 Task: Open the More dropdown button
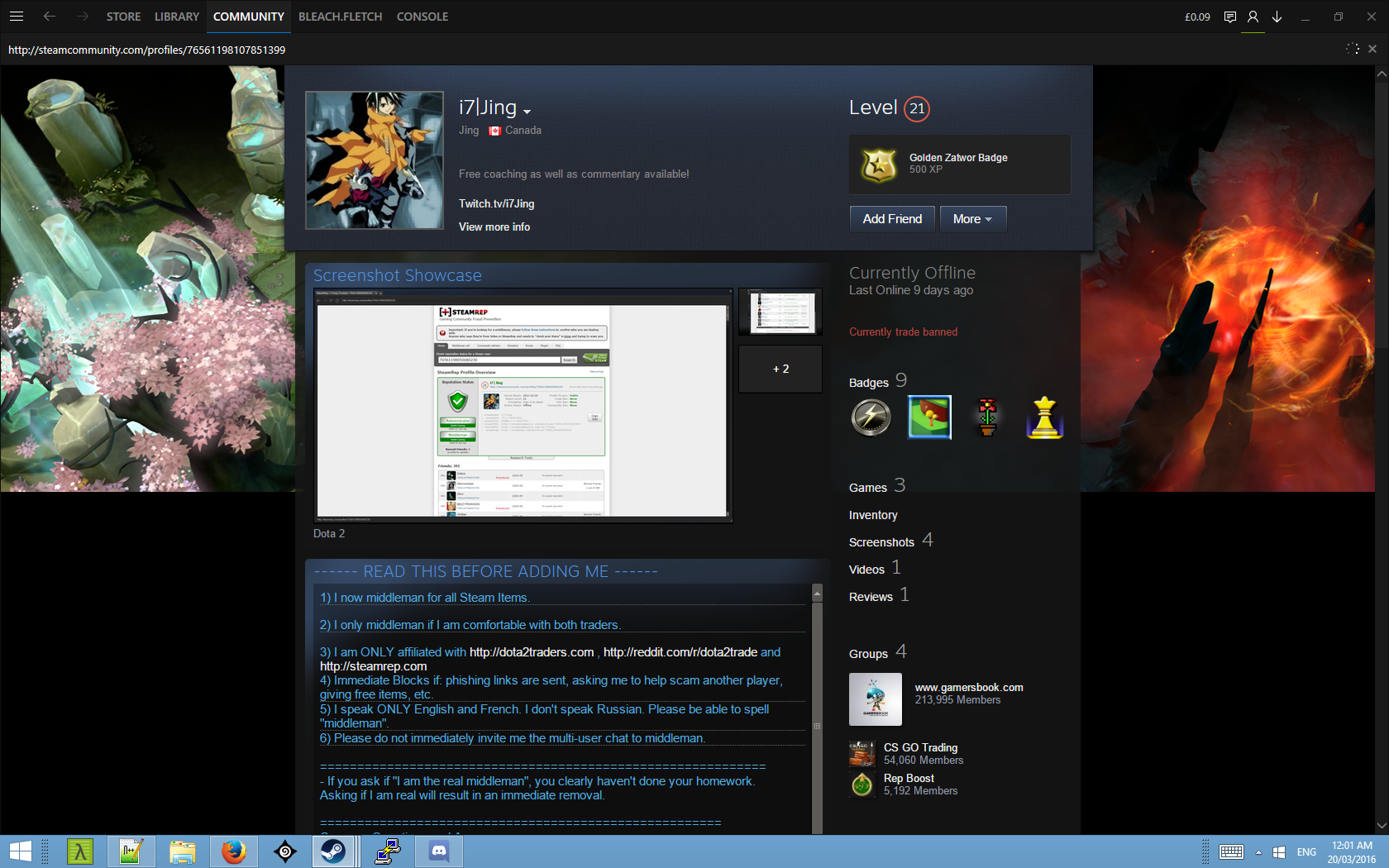972,219
